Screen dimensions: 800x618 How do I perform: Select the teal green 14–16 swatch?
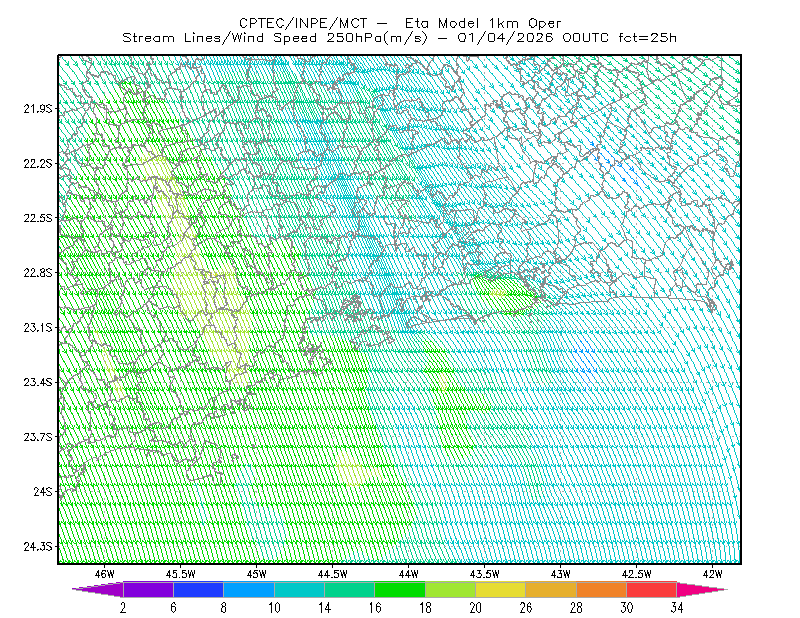[x=349, y=589]
